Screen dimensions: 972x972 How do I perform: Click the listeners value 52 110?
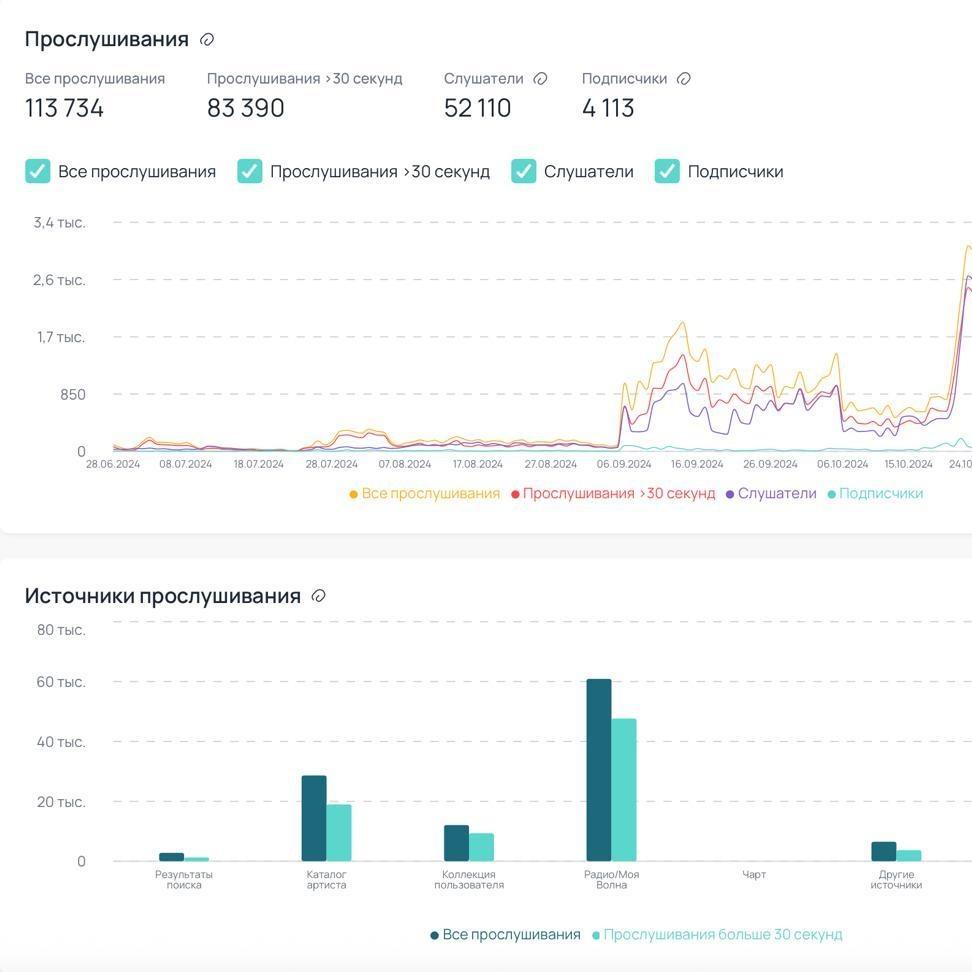pos(477,108)
